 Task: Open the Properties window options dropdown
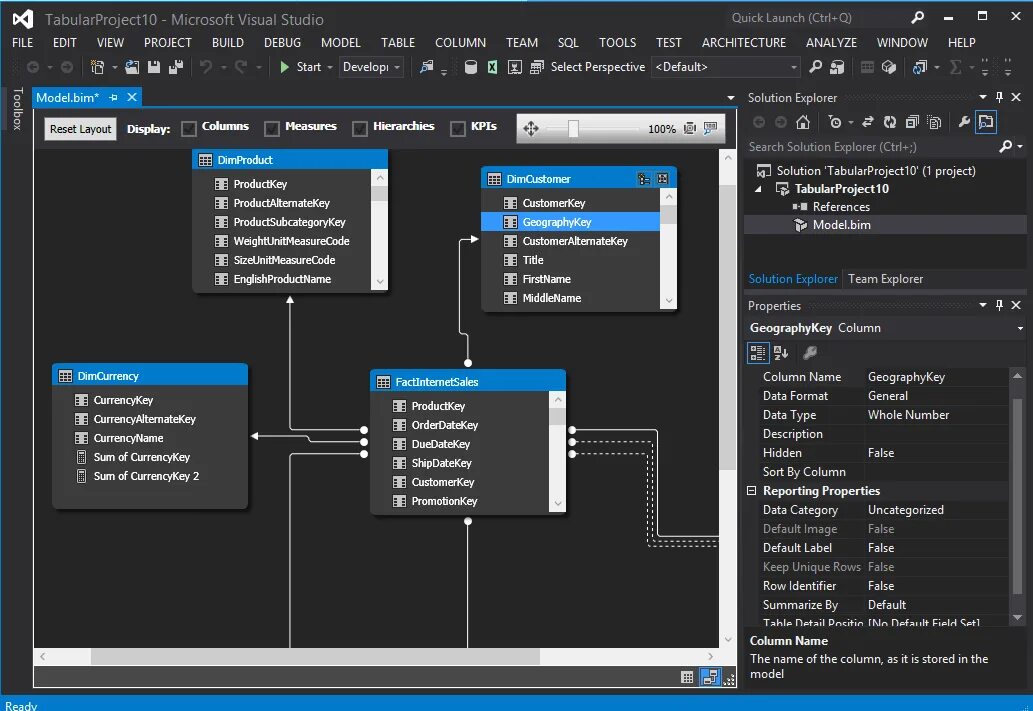(x=983, y=304)
